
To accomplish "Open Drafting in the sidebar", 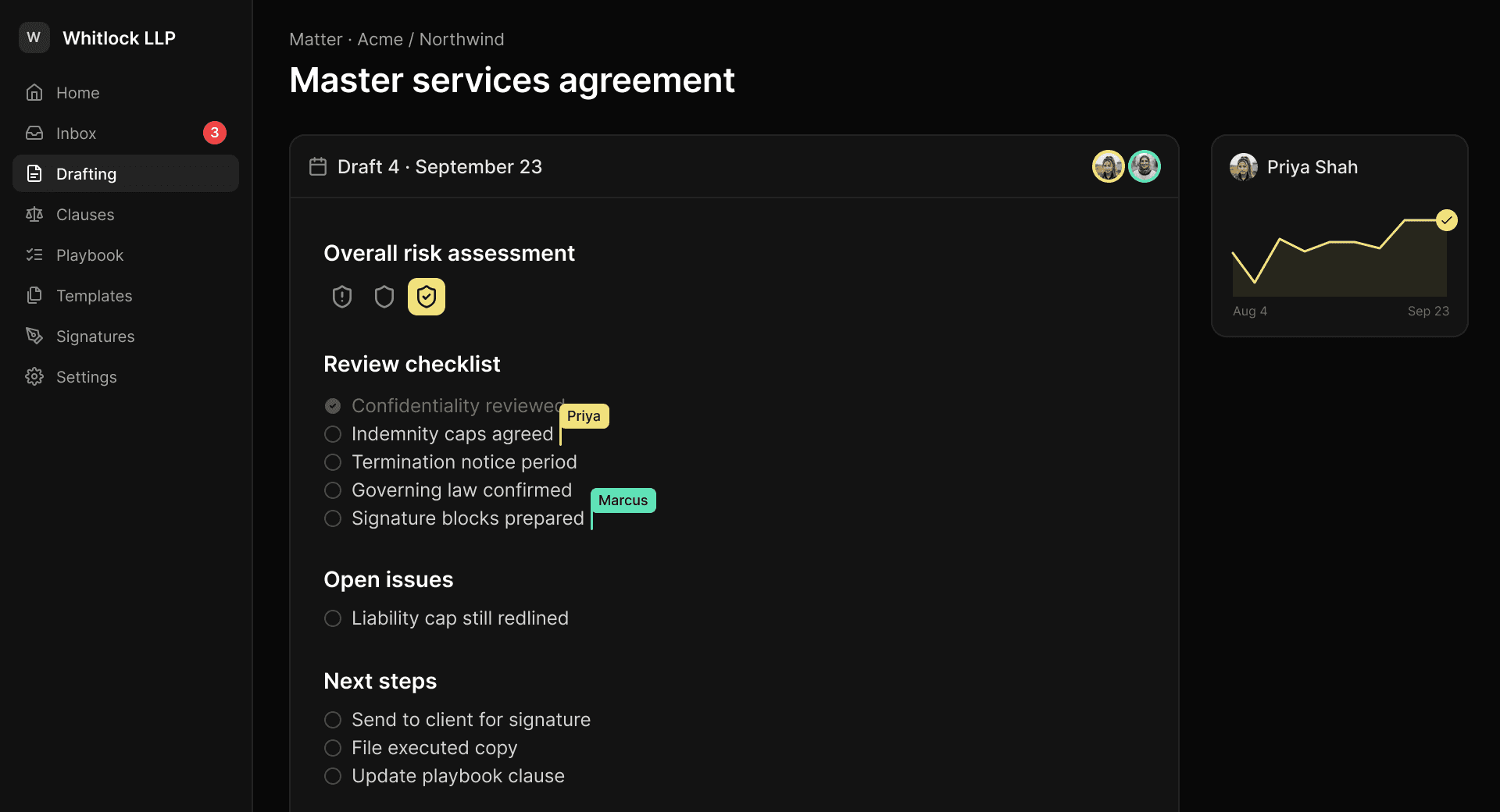I will 126,173.
